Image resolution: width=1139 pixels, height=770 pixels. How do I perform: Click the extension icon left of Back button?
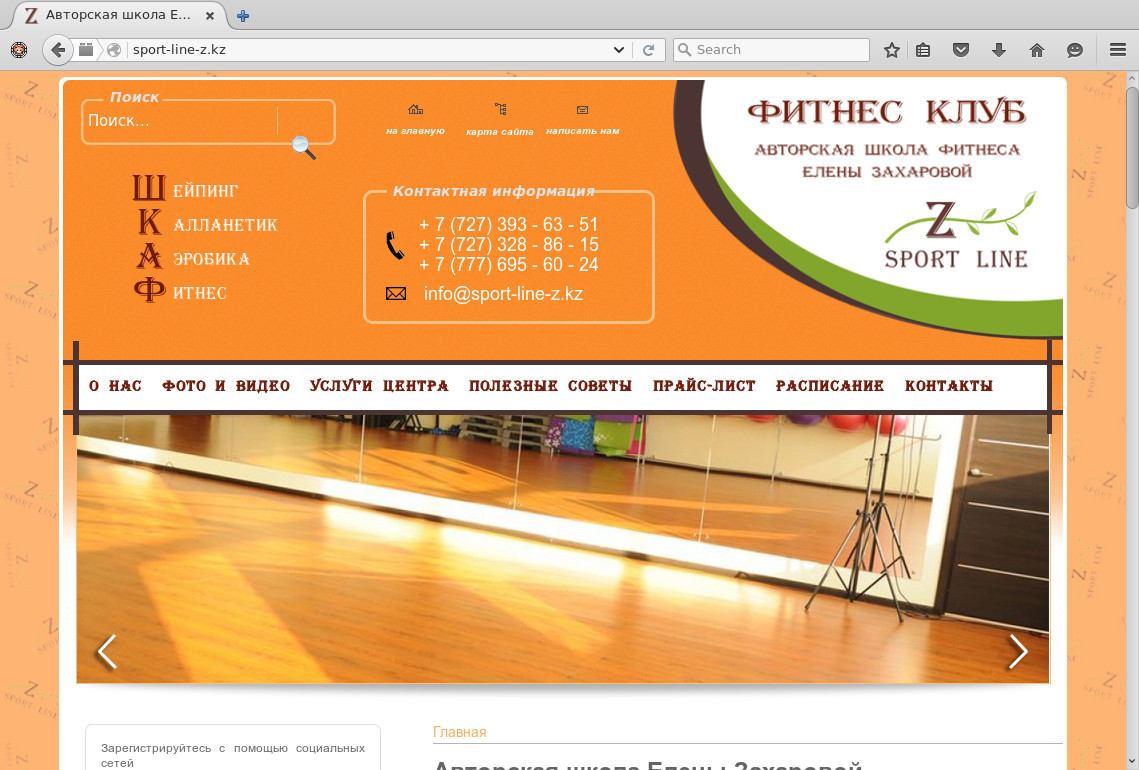click(19, 49)
